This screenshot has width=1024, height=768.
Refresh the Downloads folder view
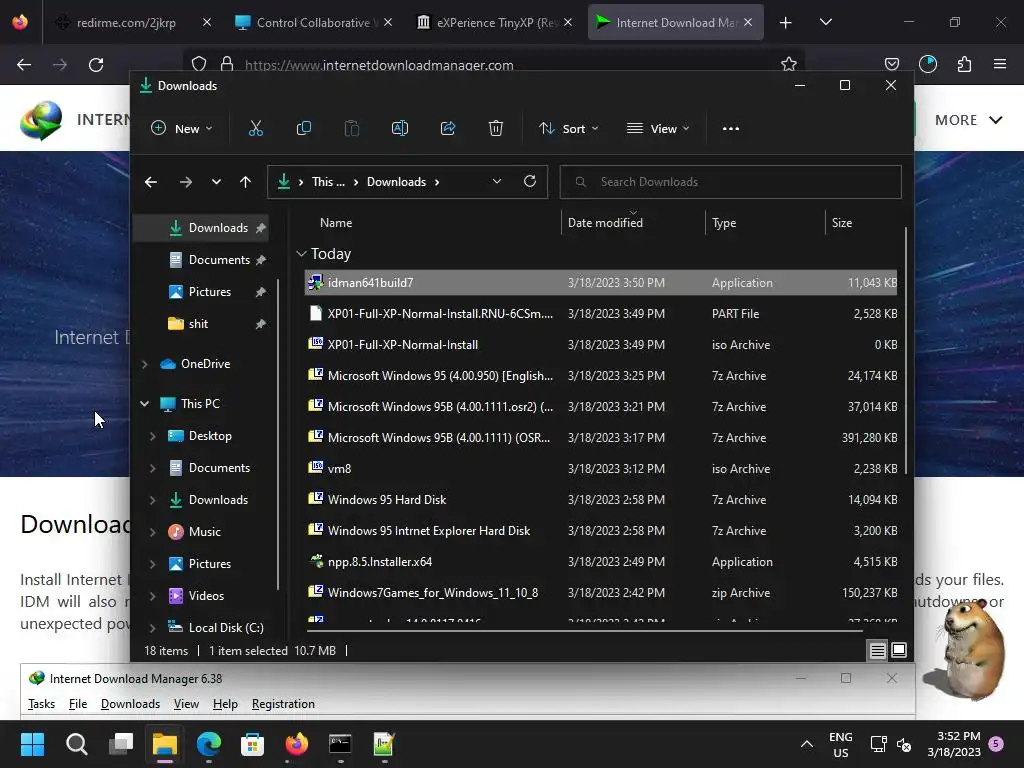click(x=530, y=182)
